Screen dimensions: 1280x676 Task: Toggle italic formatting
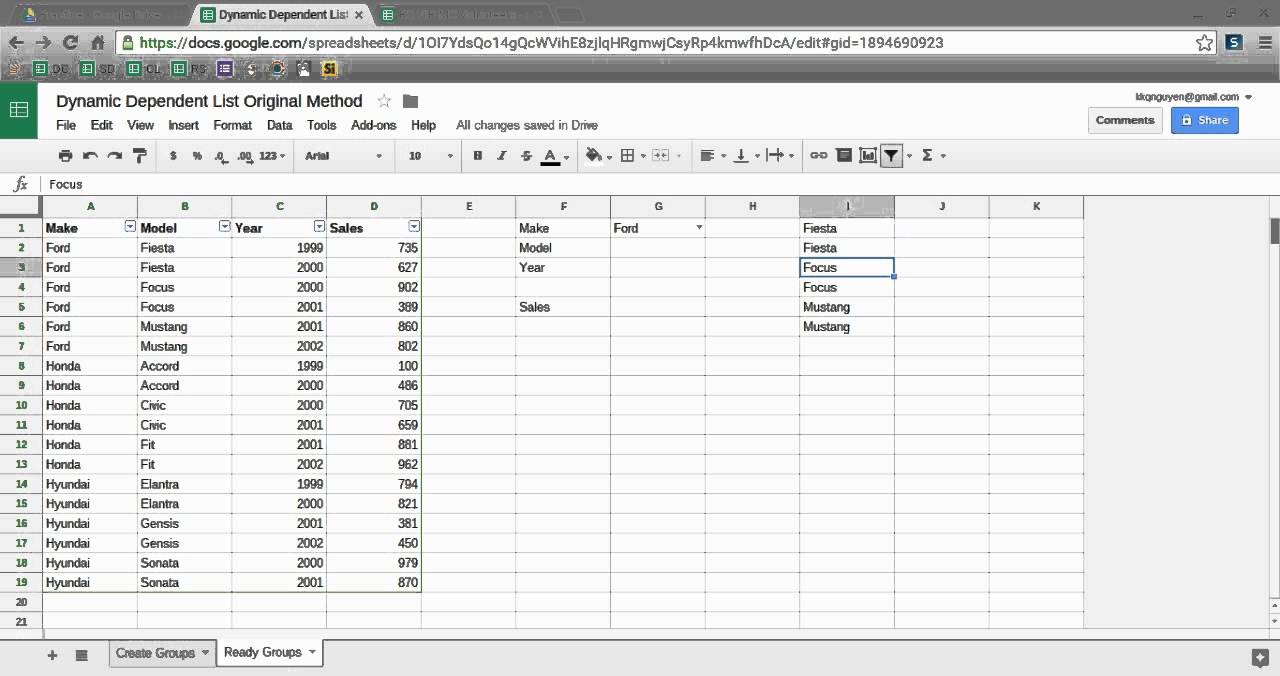point(501,155)
